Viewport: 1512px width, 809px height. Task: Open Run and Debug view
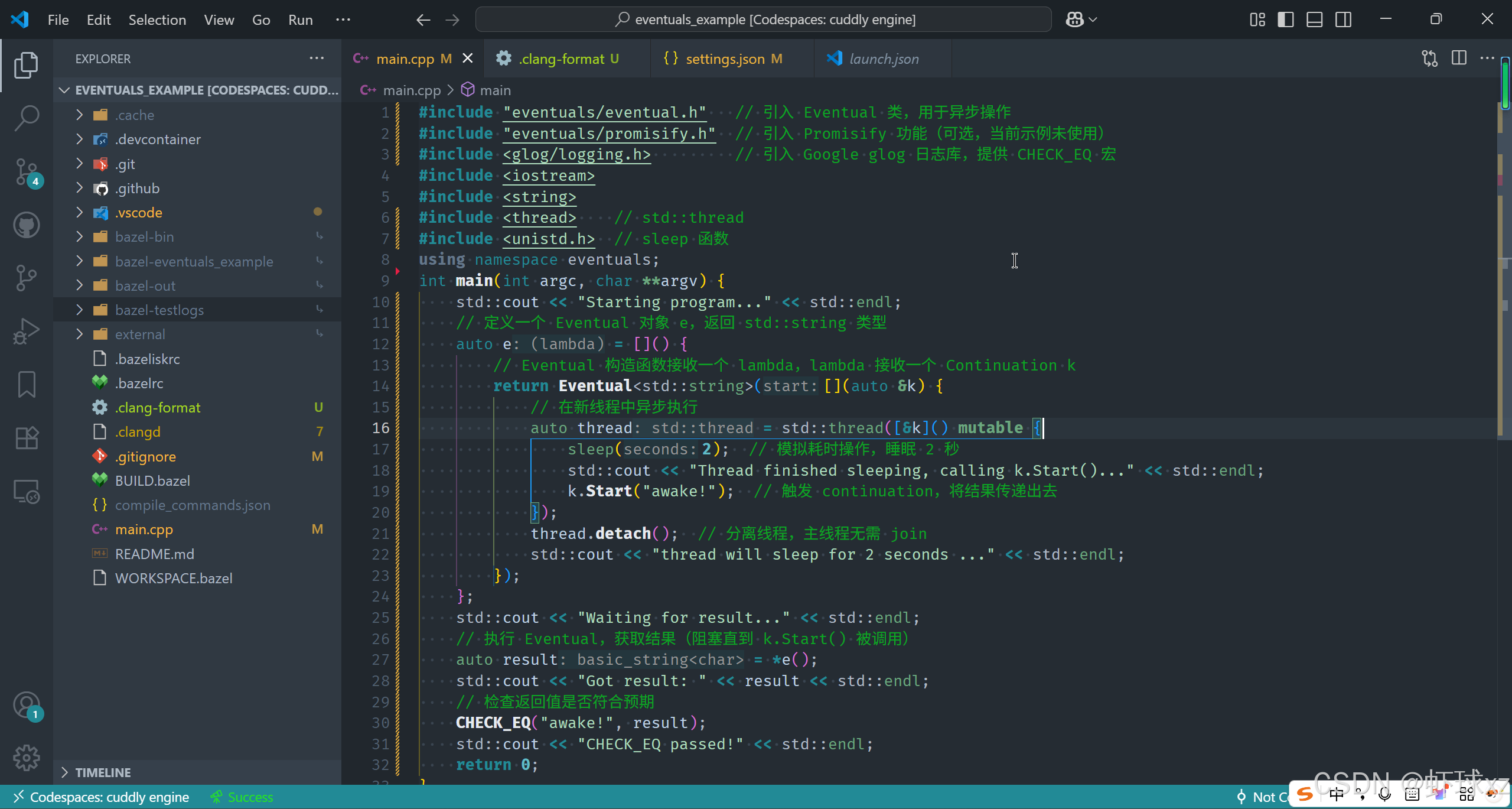point(26,331)
